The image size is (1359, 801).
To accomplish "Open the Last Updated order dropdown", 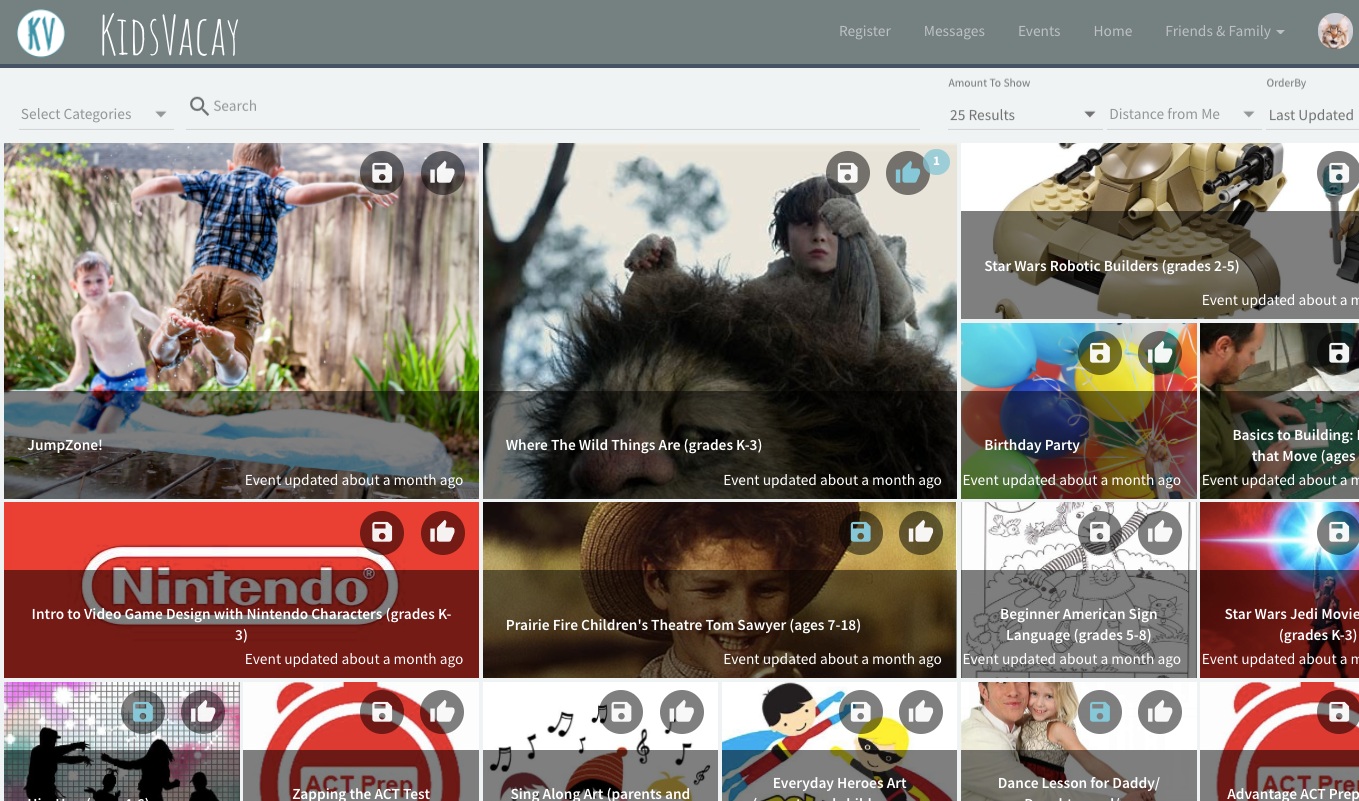I will coord(1312,115).
